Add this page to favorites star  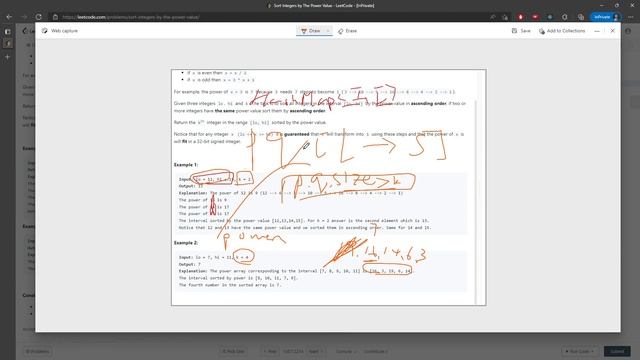(x=505, y=17)
